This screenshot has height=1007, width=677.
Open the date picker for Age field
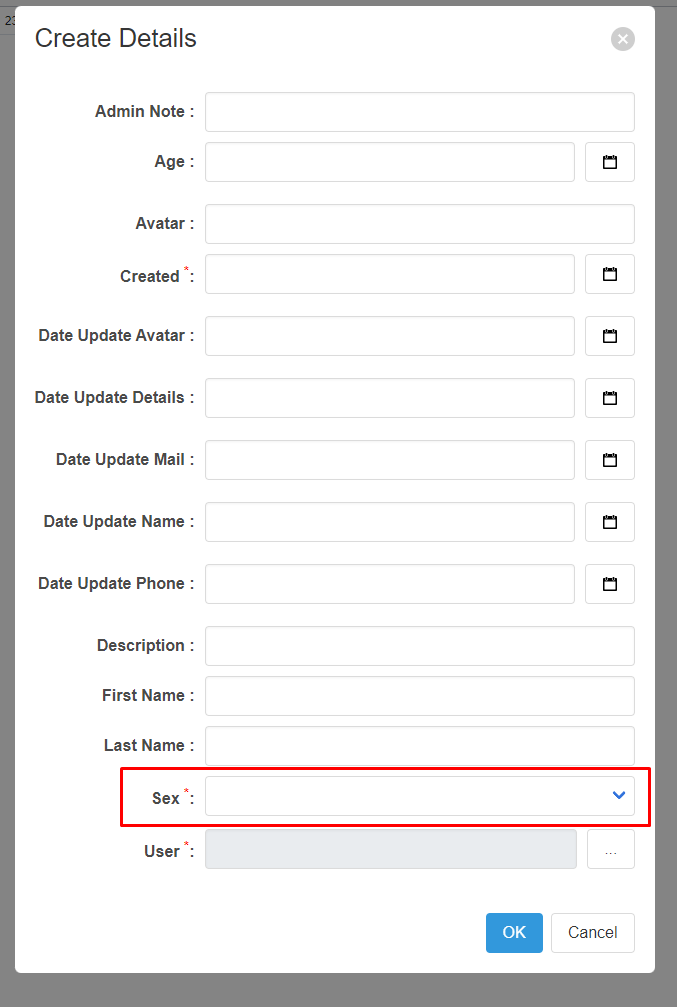tap(609, 162)
